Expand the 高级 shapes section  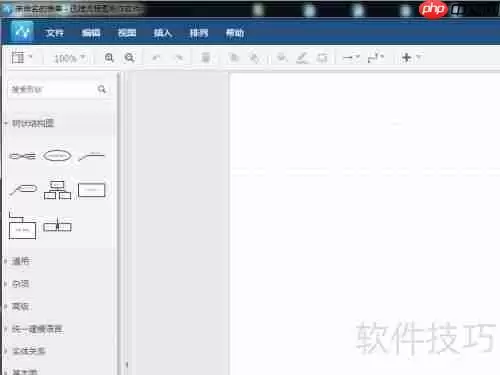coord(21,306)
